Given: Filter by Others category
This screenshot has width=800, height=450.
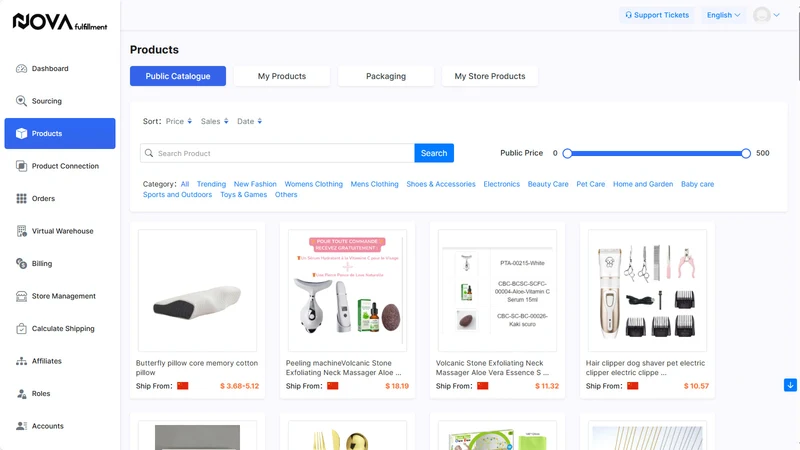Looking at the screenshot, I should [x=286, y=195].
